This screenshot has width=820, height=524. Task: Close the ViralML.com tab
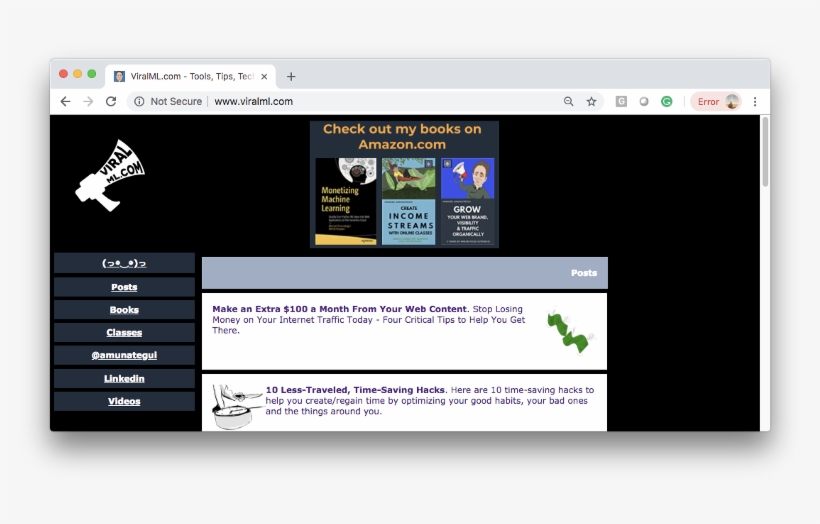pos(264,76)
